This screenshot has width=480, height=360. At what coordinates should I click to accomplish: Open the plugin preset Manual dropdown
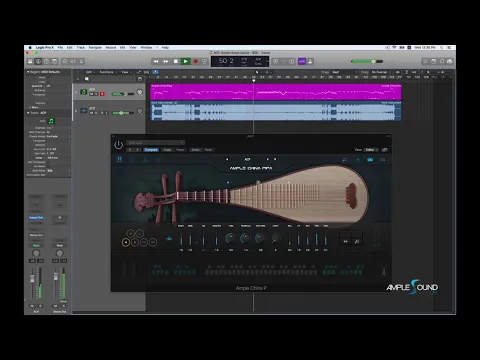tap(156, 143)
